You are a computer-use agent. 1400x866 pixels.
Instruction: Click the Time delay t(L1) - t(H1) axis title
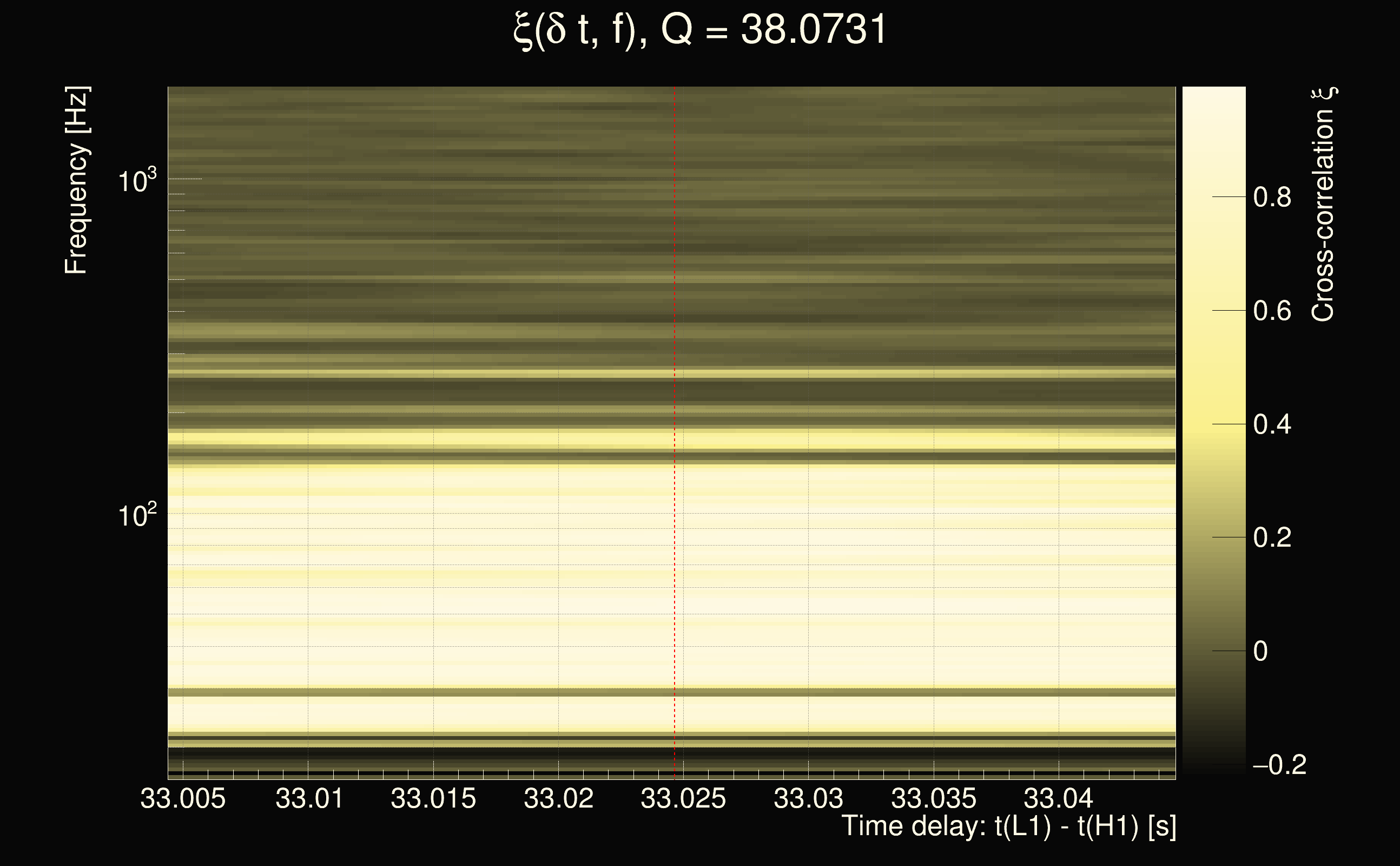coord(1008,826)
